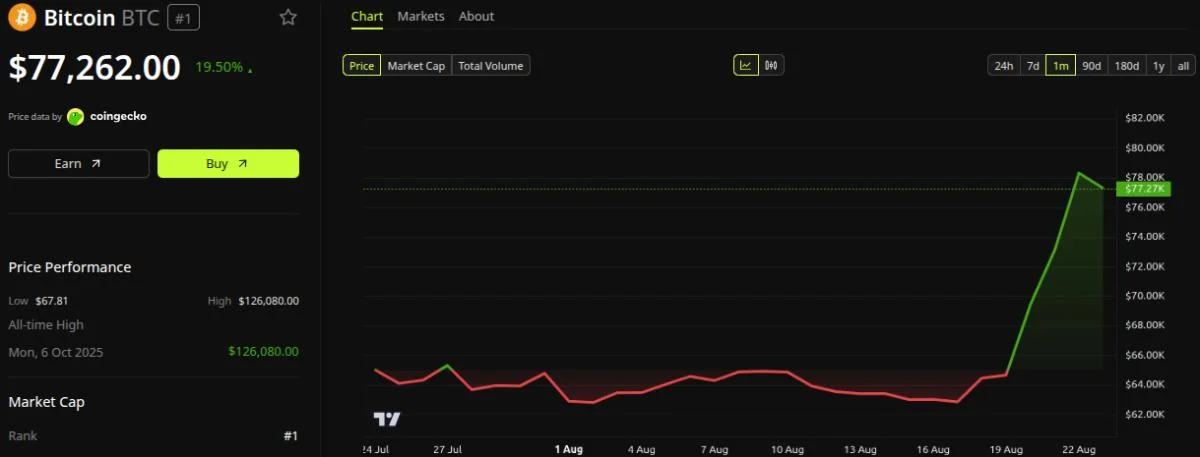Select the Price chart mode

(362, 65)
